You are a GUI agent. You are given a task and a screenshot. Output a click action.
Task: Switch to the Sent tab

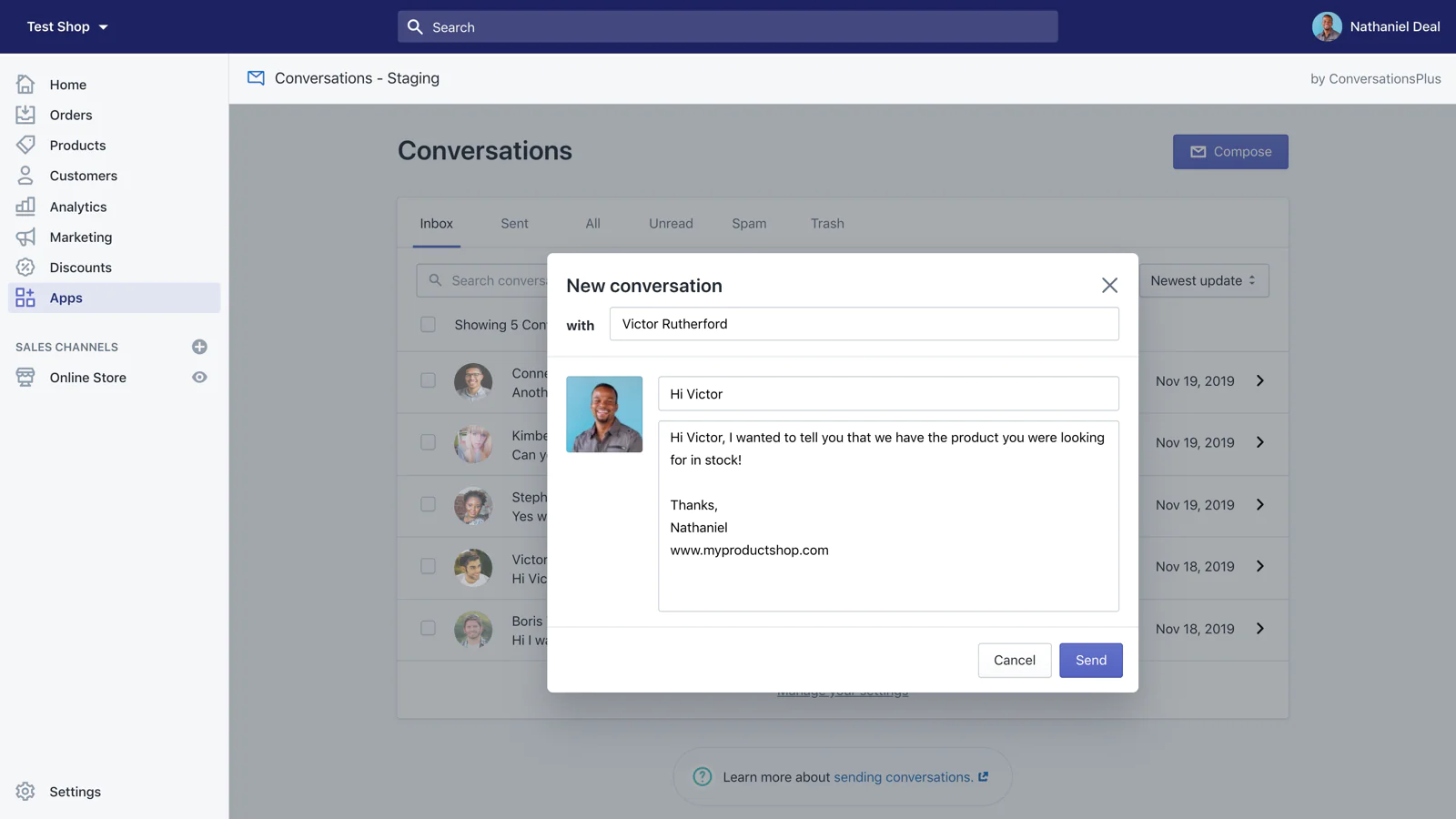click(514, 224)
